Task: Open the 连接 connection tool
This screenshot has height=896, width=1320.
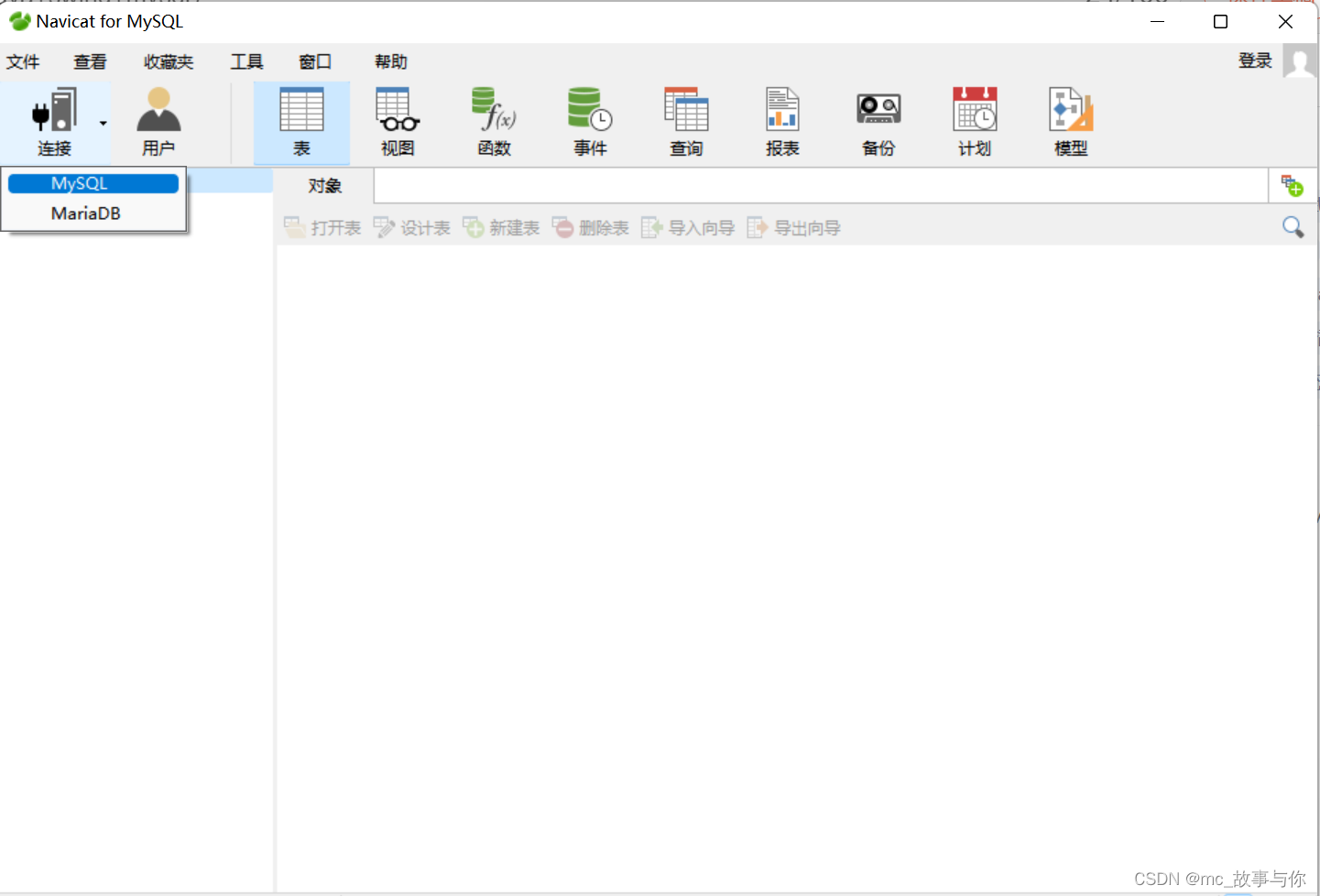Action: point(54,122)
